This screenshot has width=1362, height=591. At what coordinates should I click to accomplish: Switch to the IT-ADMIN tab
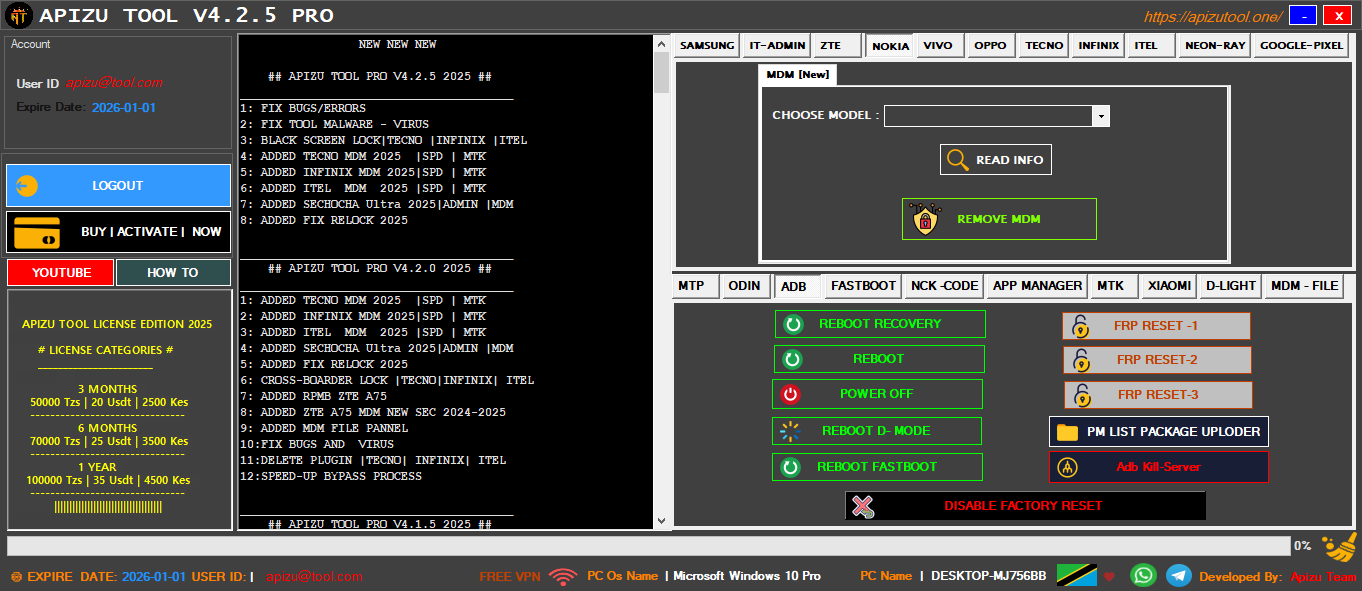(777, 46)
